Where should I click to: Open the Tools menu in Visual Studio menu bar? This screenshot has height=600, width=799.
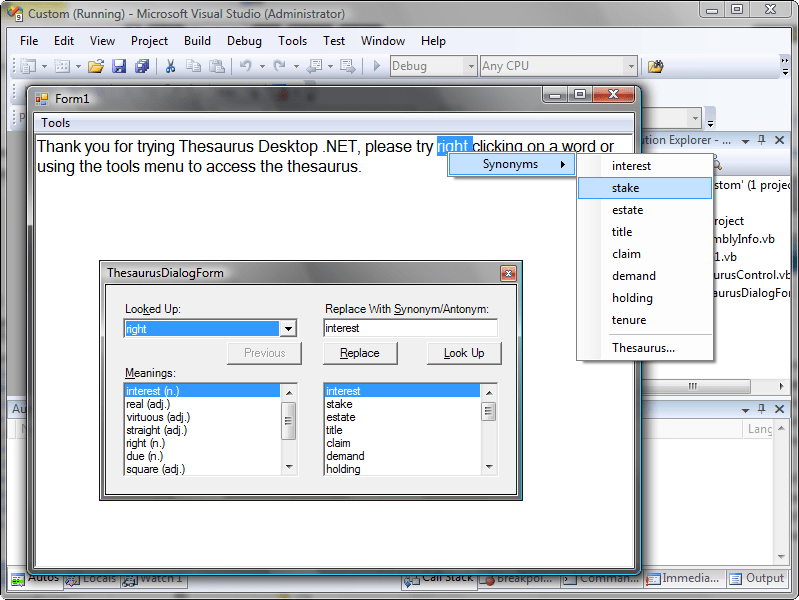click(292, 41)
